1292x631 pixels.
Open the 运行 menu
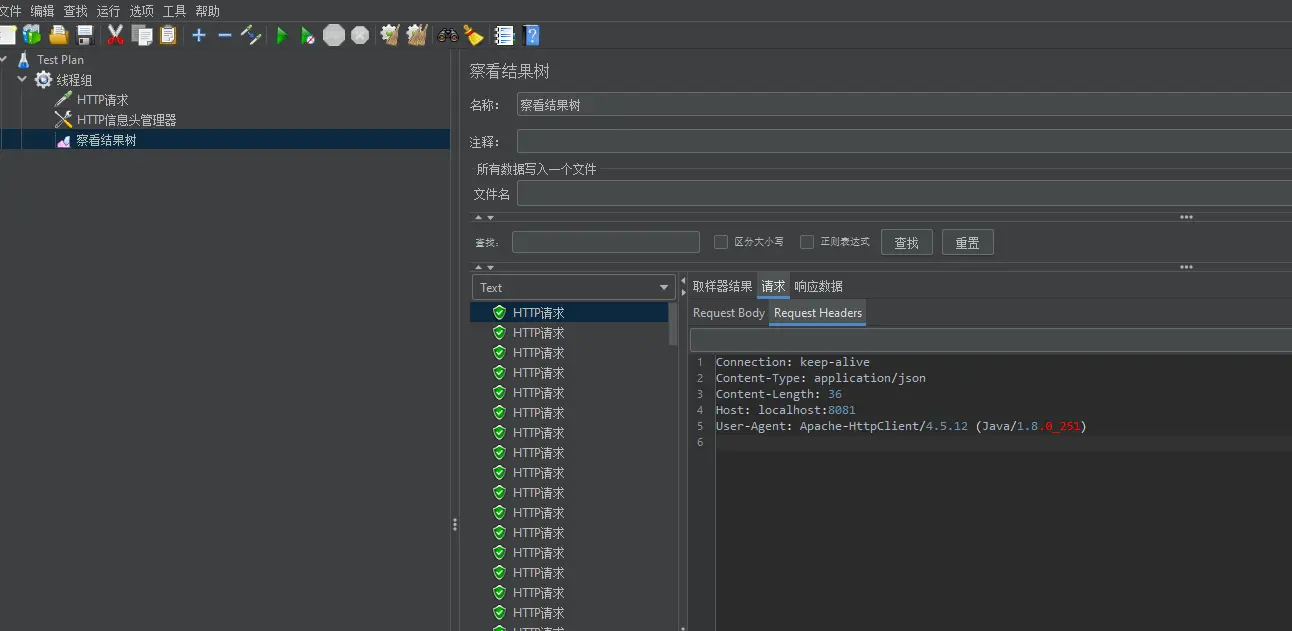click(108, 11)
